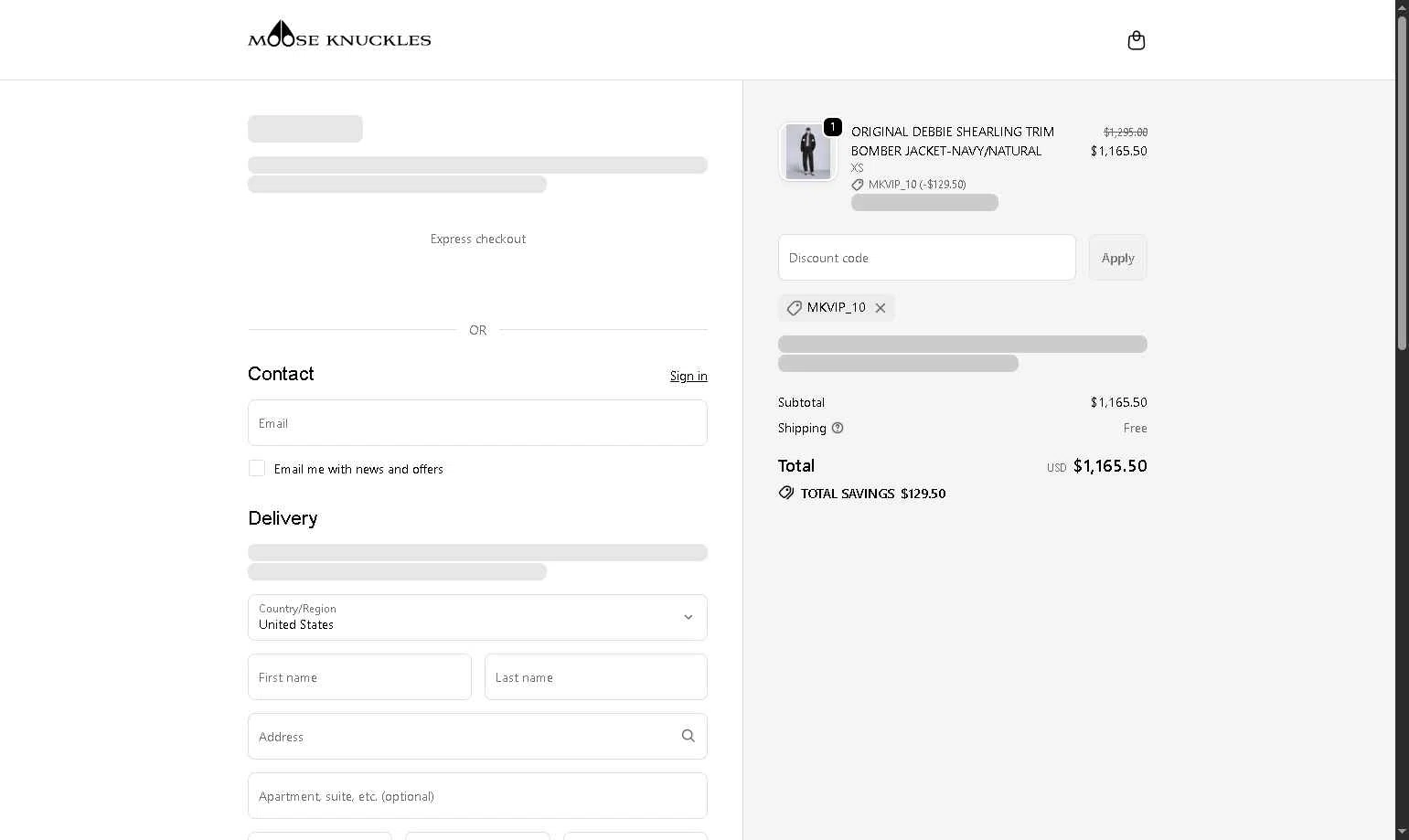Open the bomber jacket product thumbnail
This screenshot has width=1409, height=840.
pos(808,152)
